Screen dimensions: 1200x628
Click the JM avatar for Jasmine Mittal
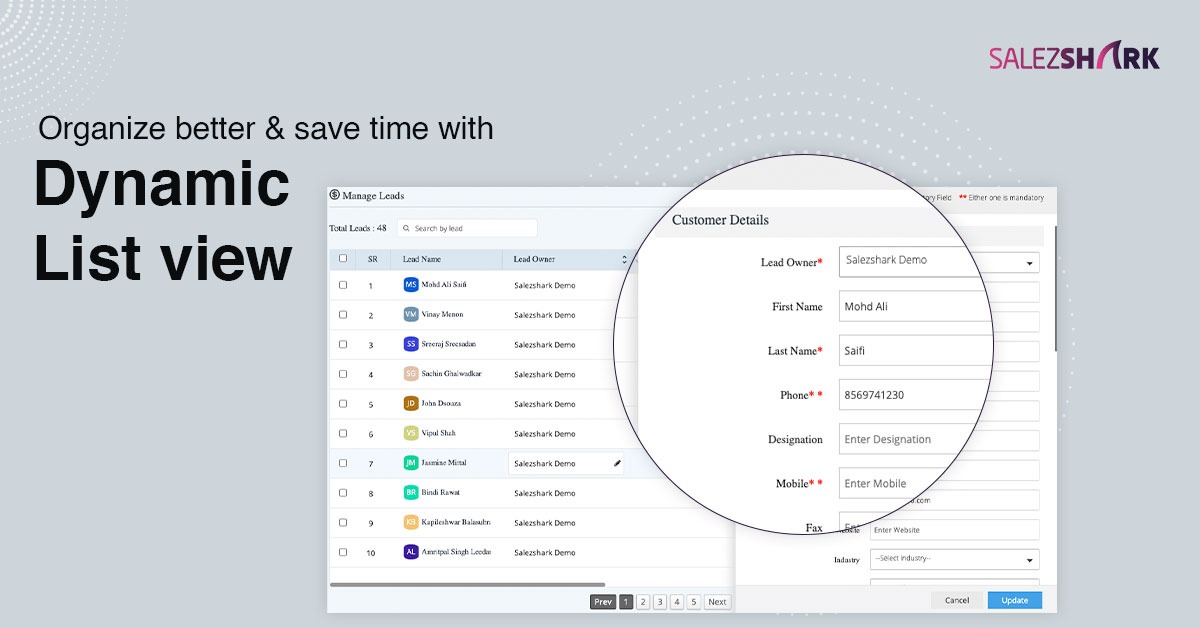pos(410,463)
